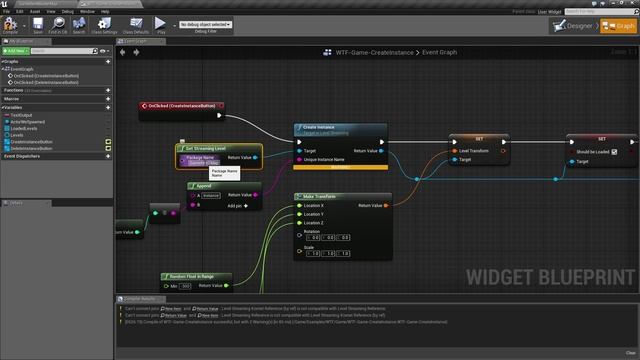Select the Event Graph tab
The width and height of the screenshot is (640, 360).
click(140, 41)
